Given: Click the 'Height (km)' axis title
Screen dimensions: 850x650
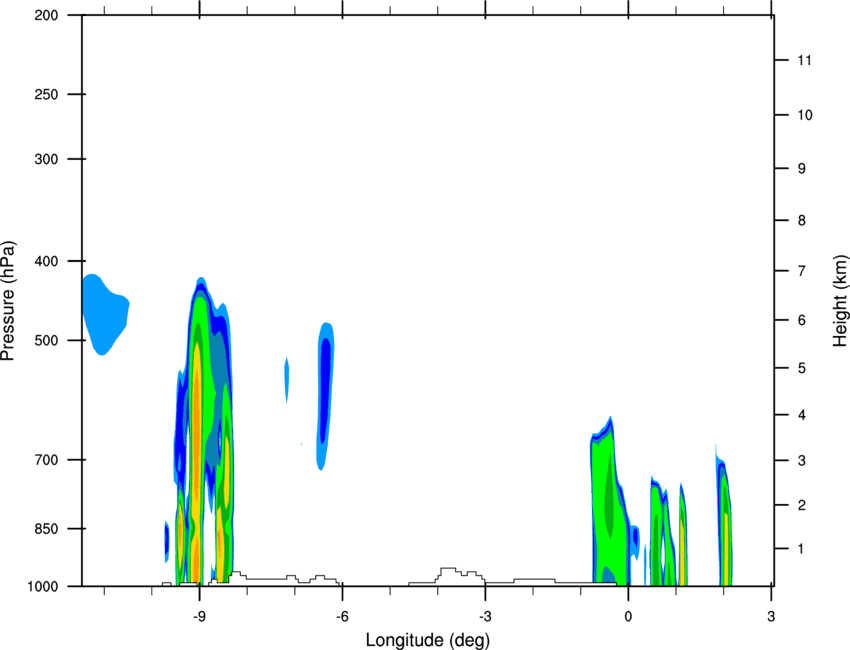Looking at the screenshot, I should [x=840, y=301].
